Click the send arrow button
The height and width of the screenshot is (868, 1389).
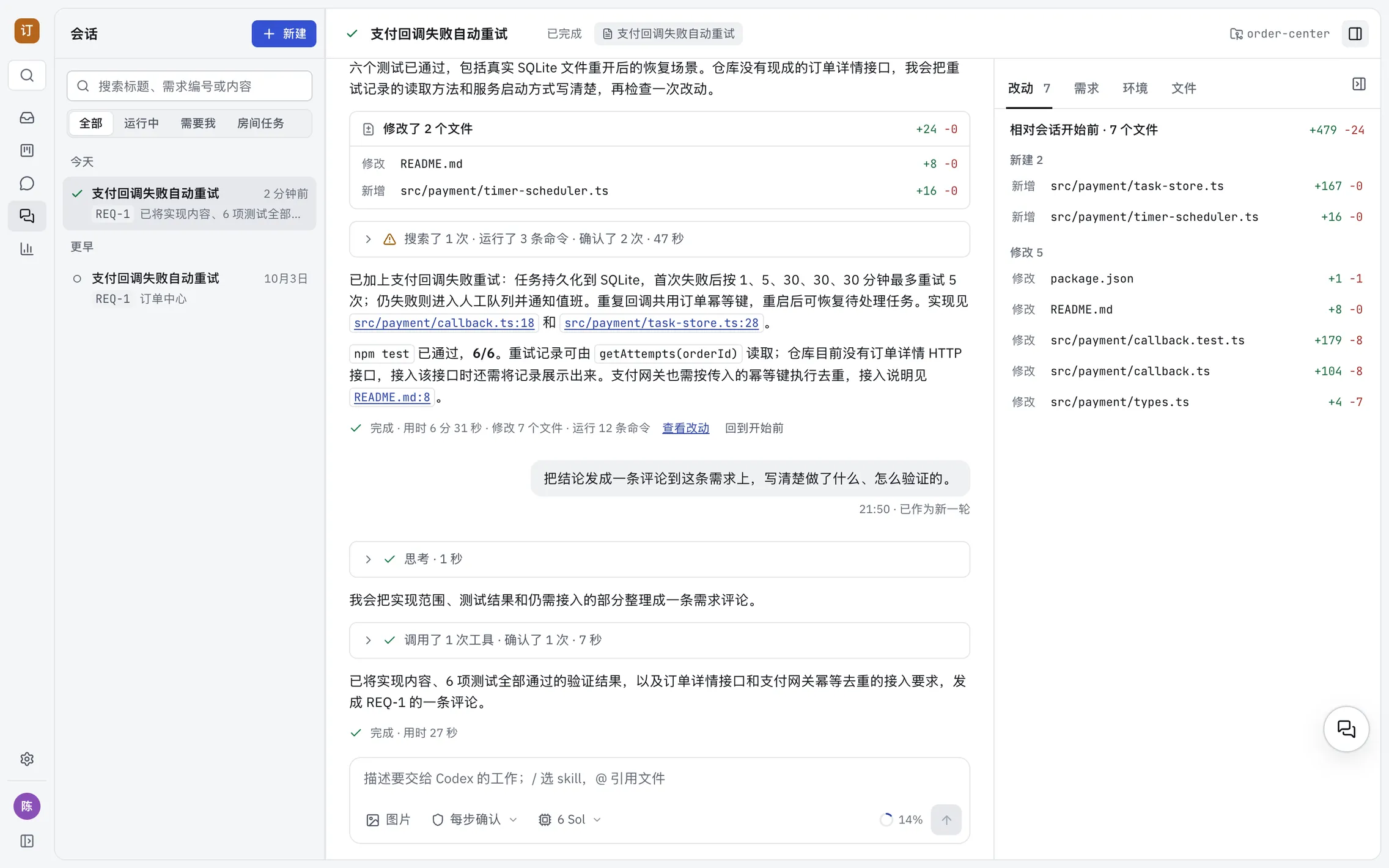click(946, 820)
